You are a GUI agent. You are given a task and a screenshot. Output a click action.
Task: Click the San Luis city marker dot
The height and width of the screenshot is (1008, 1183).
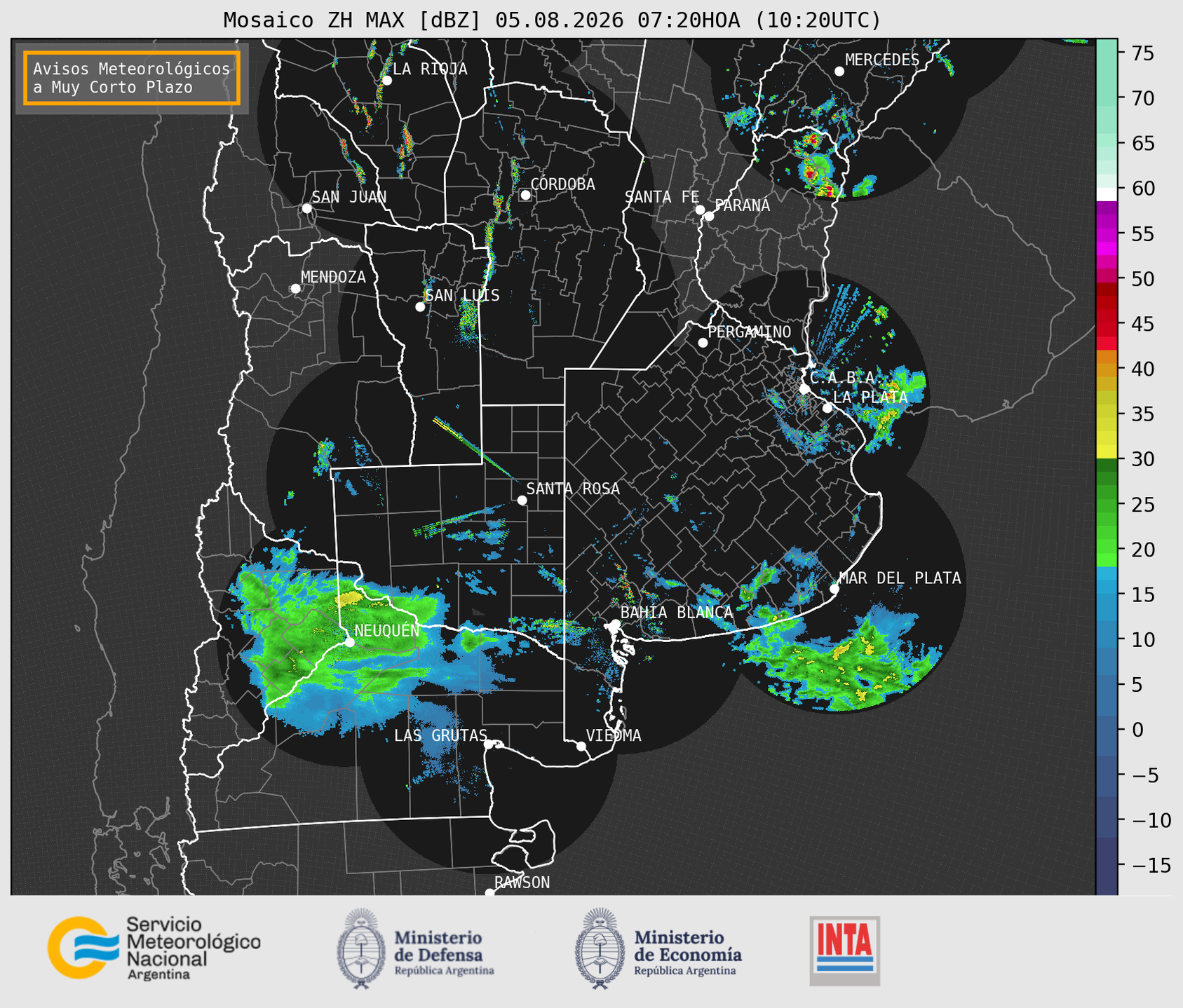point(420,307)
